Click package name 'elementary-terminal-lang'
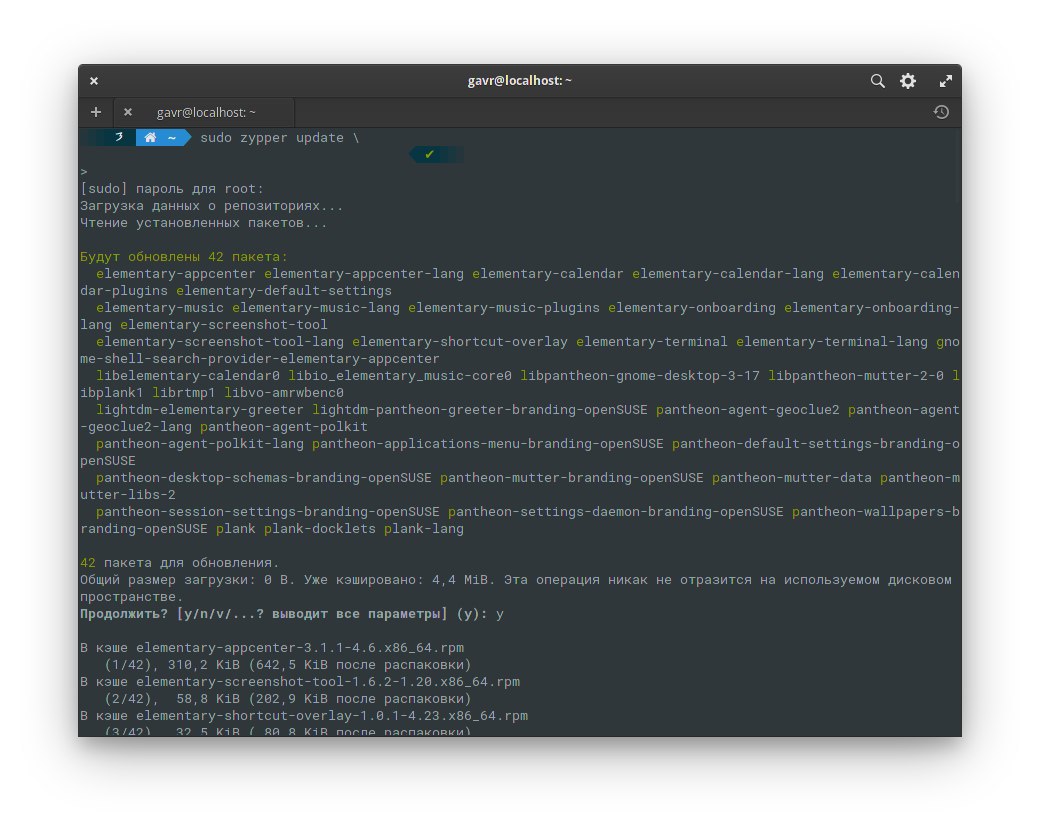1040x829 pixels. point(832,342)
